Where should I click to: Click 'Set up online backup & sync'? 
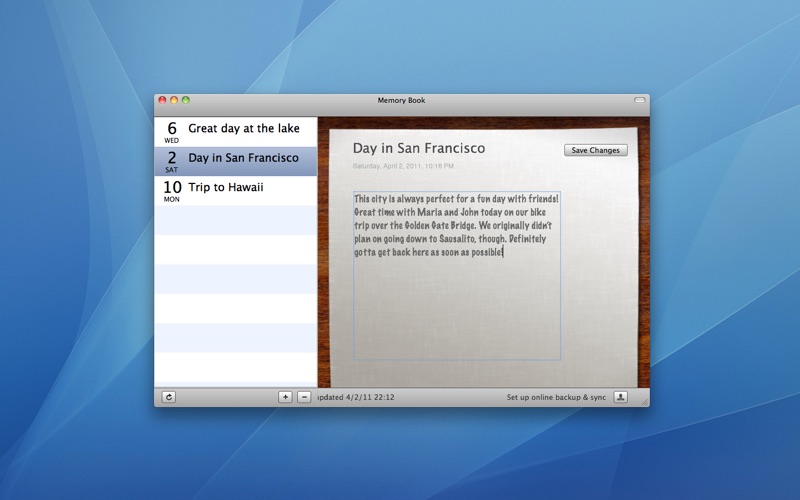(x=556, y=397)
